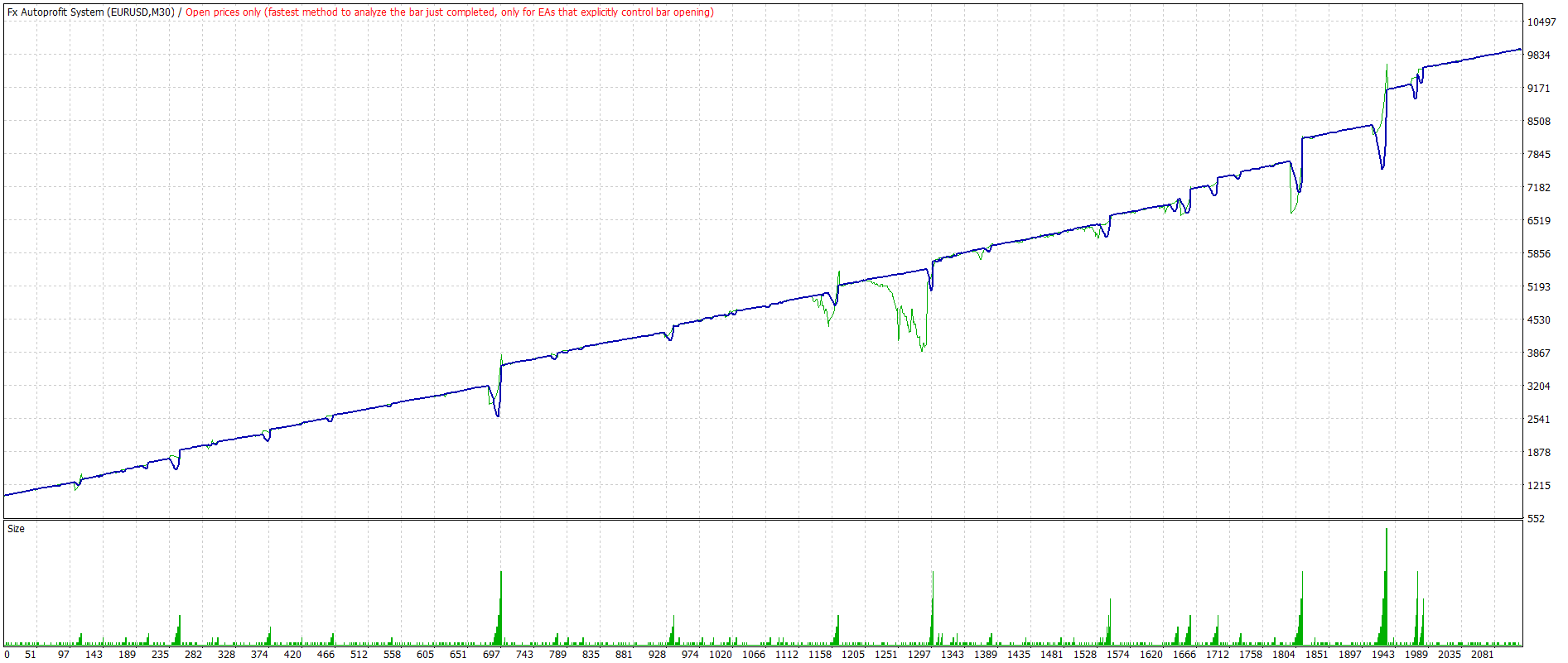Click y-axis value 1215
1568x663 pixels.
1539,486
